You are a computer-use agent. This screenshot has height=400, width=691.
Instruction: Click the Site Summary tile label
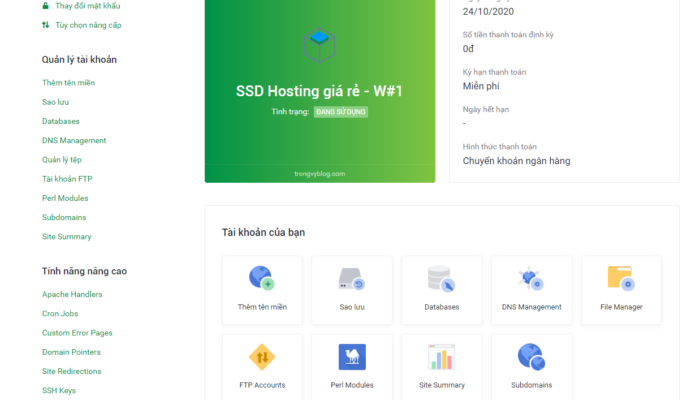click(x=442, y=385)
